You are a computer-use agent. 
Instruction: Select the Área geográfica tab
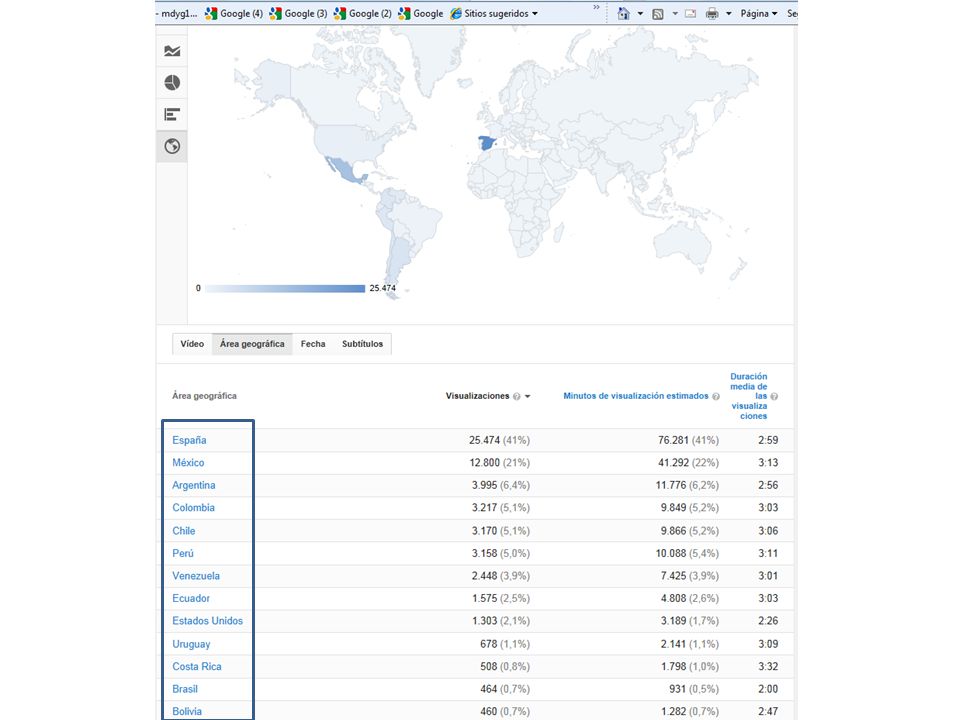252,344
